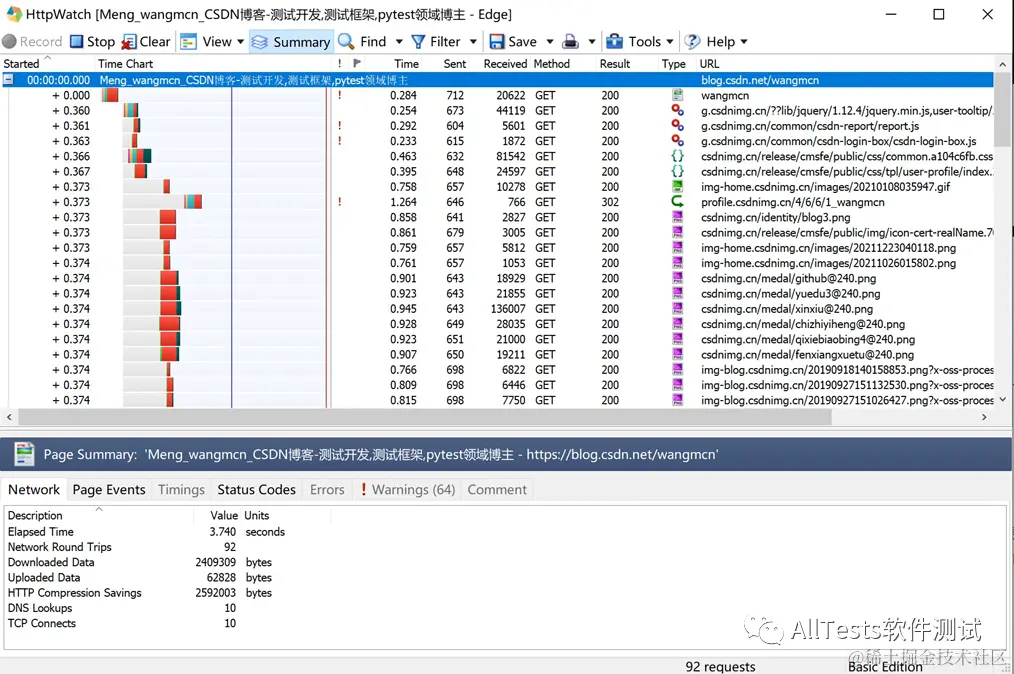This screenshot has width=1014, height=674.
Task: Click the flag column header icon
Action: (357, 63)
